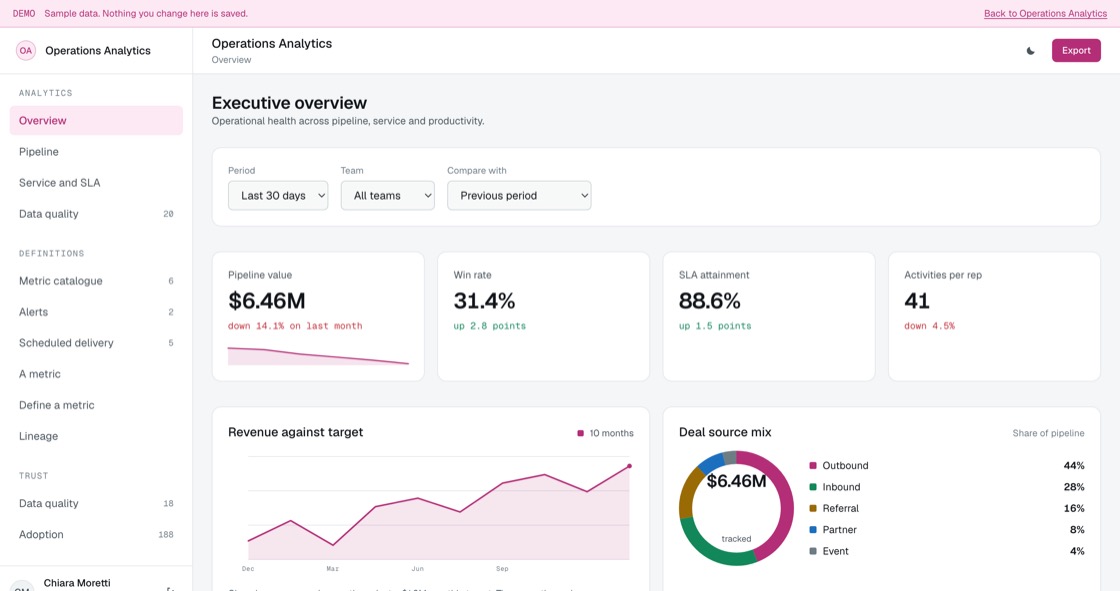Screen dimensions: 1120x591
Task: Select Overview in the sidebar
Action: pos(96,120)
